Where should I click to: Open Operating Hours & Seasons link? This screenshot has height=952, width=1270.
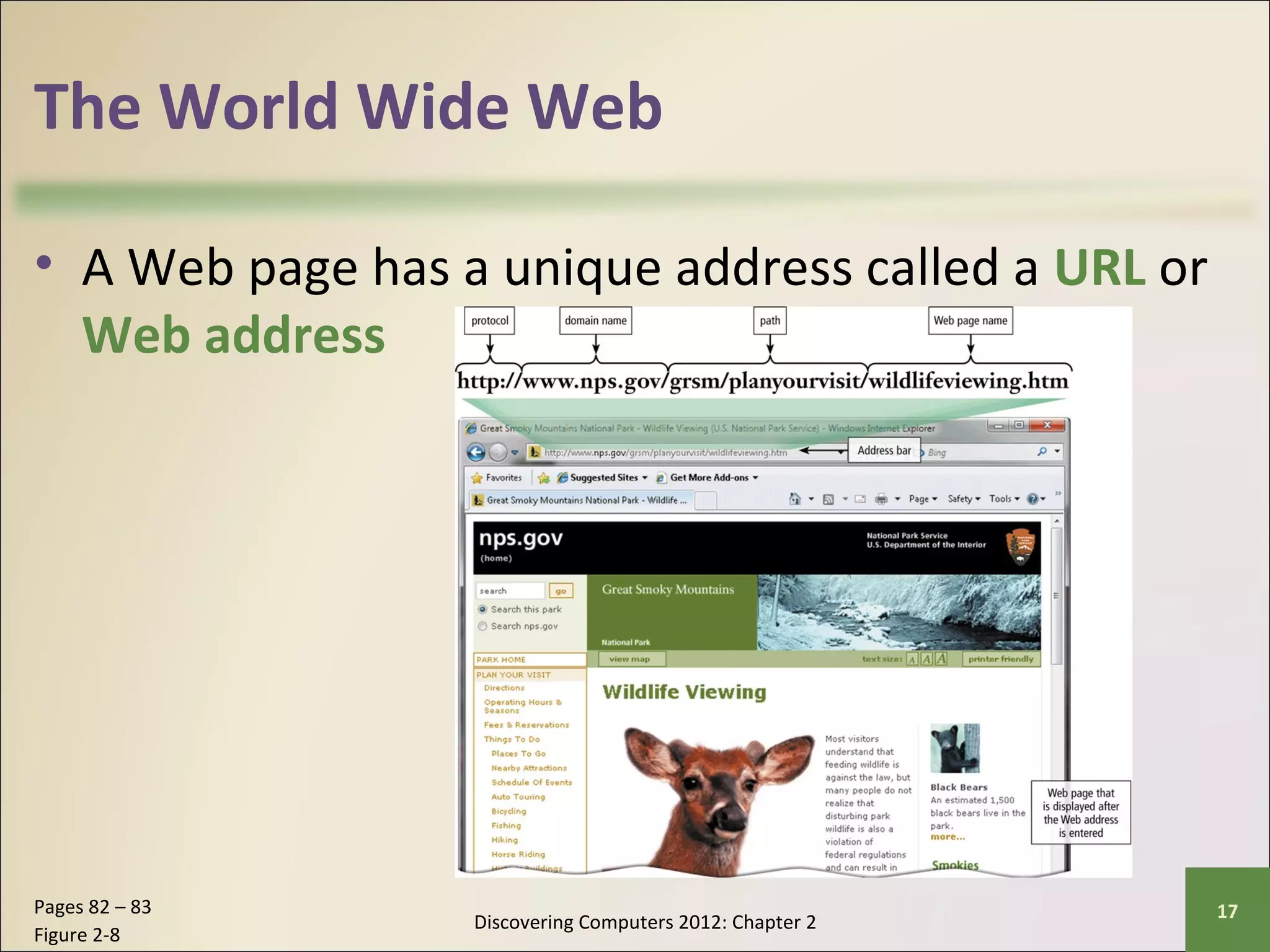click(x=523, y=707)
